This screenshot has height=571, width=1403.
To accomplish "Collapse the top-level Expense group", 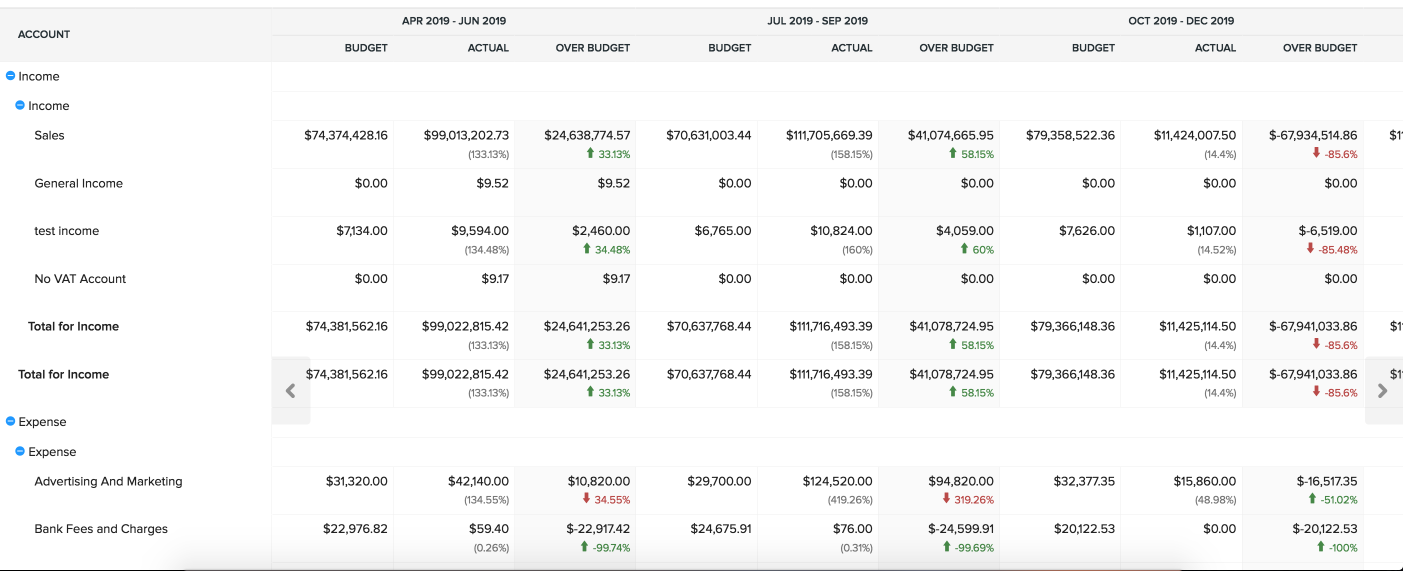I will [x=11, y=422].
